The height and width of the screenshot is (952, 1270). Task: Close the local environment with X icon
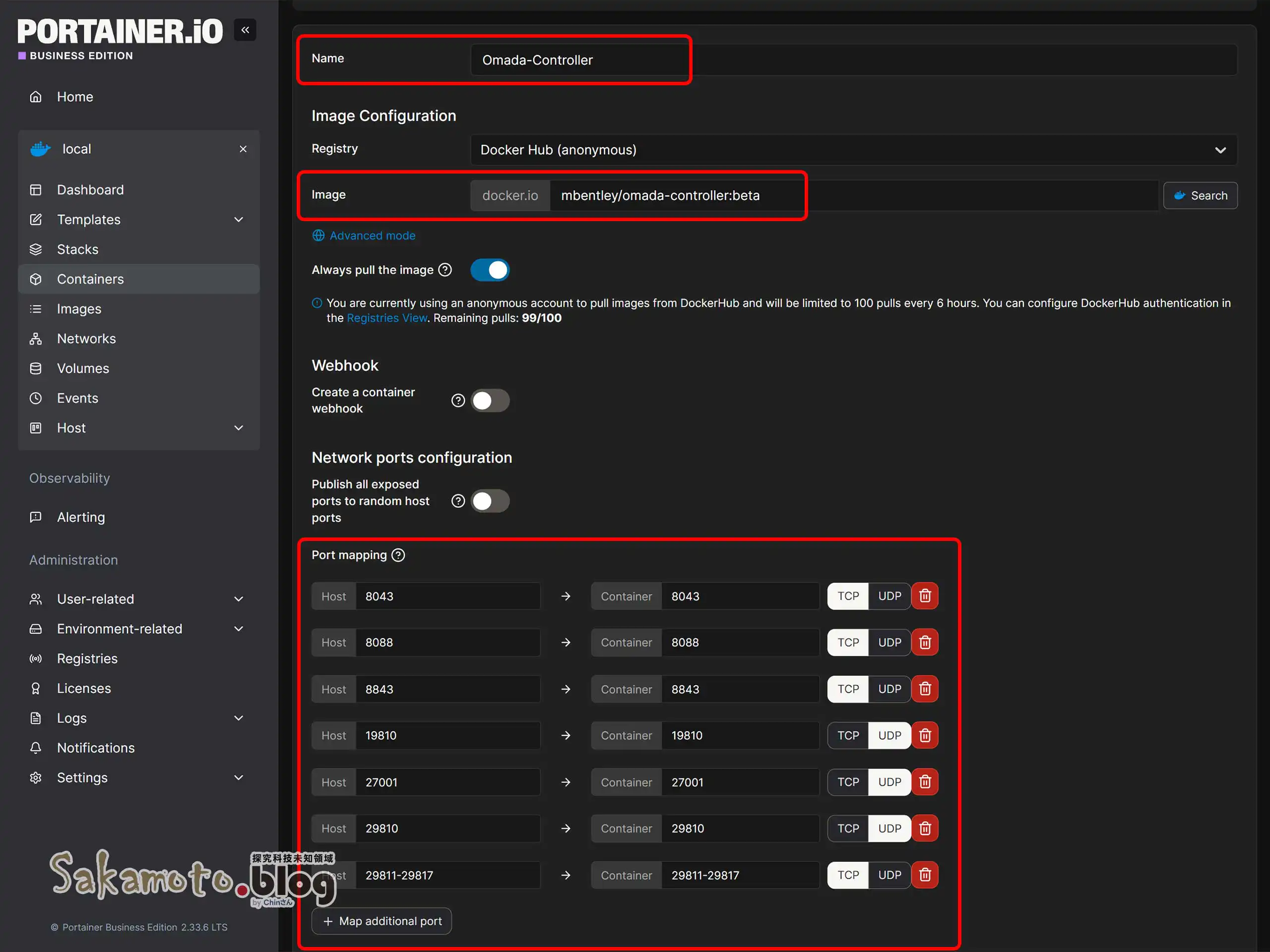[x=243, y=149]
